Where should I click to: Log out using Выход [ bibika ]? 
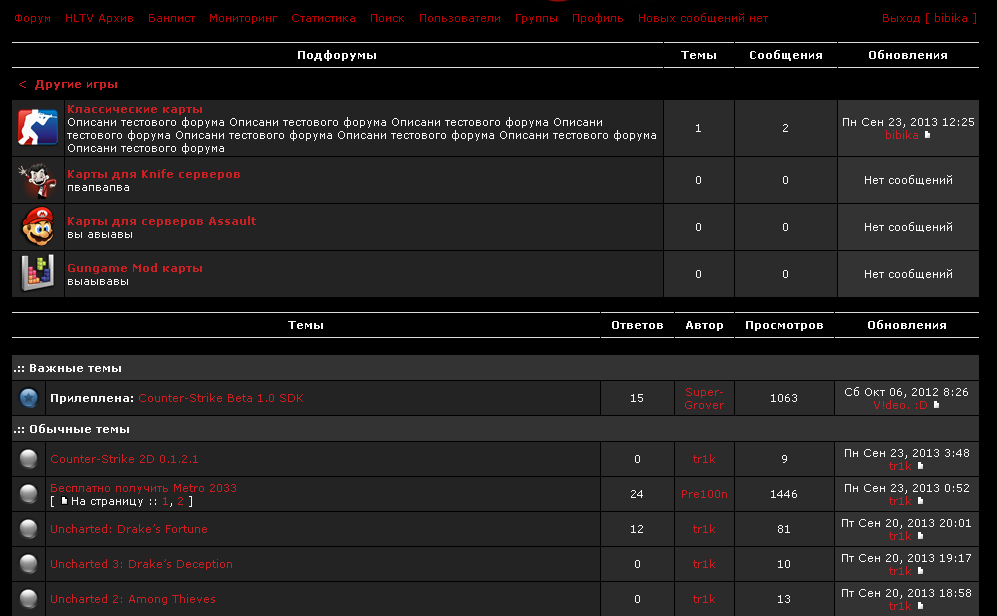click(924, 18)
